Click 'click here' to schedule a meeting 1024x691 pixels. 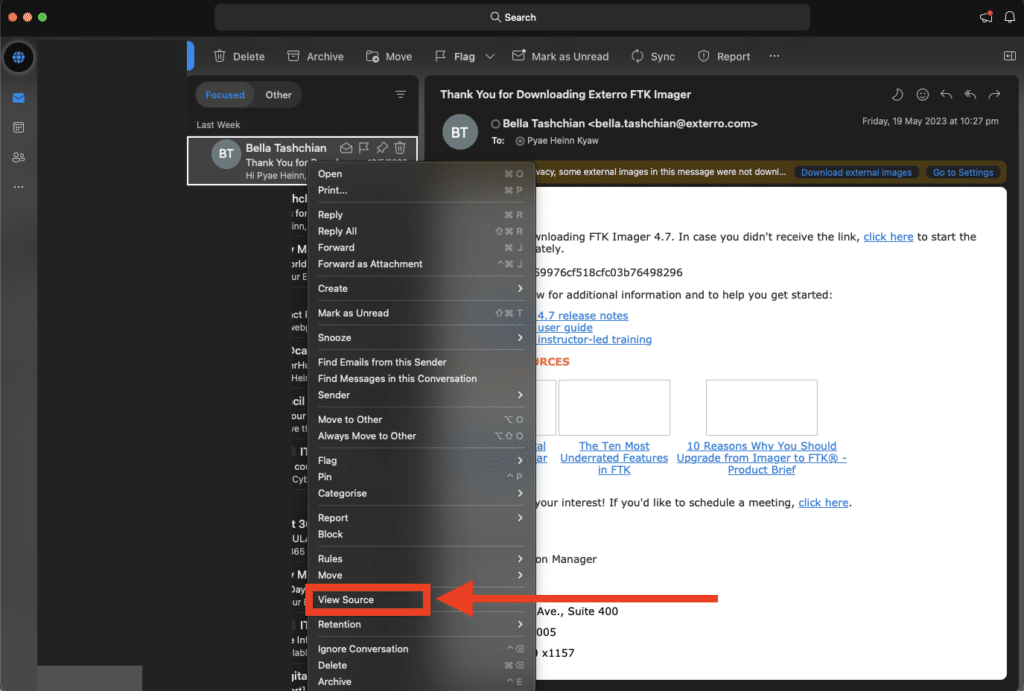[823, 503]
